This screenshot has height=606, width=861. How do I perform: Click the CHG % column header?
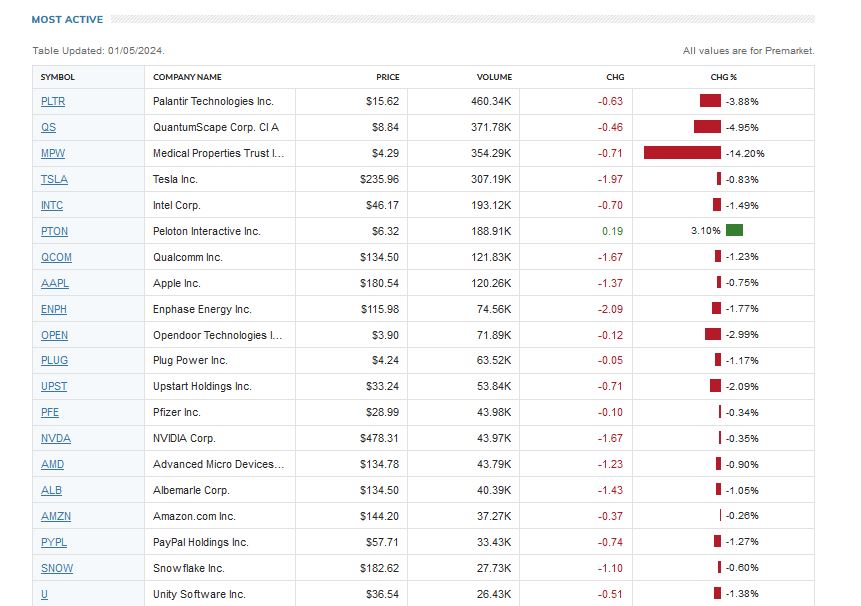(x=723, y=77)
